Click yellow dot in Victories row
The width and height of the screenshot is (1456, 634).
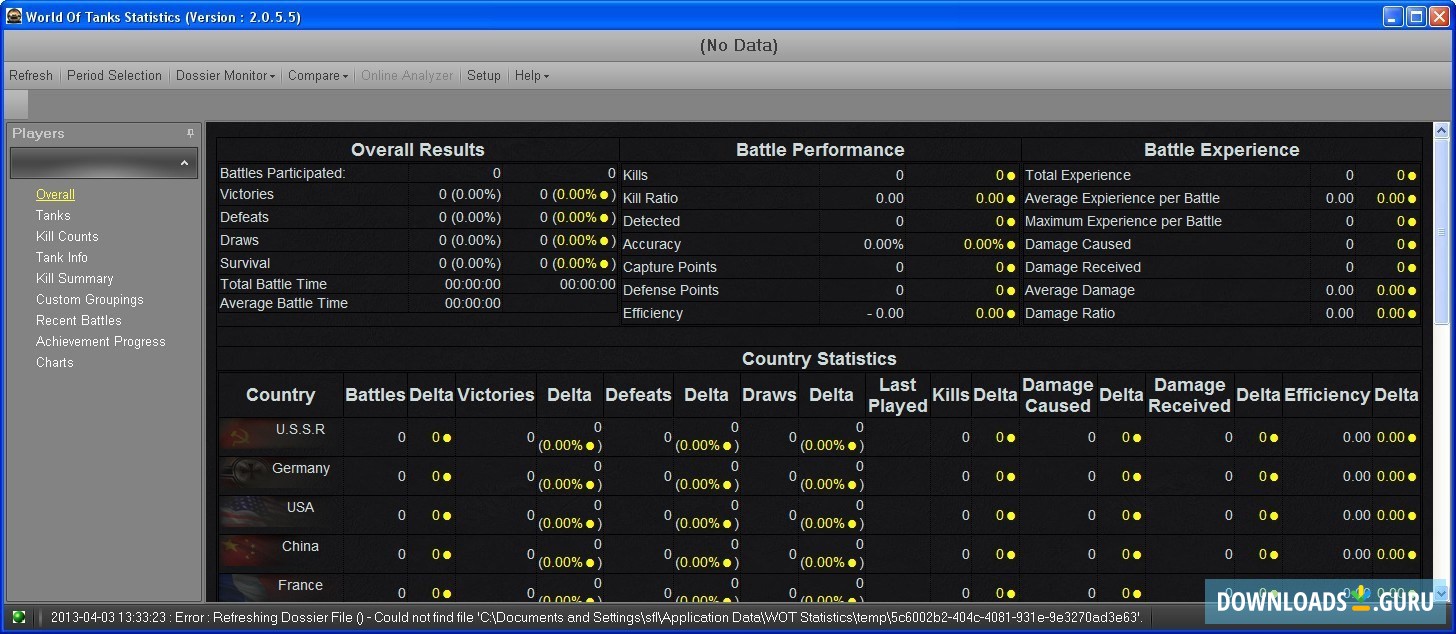click(604, 195)
